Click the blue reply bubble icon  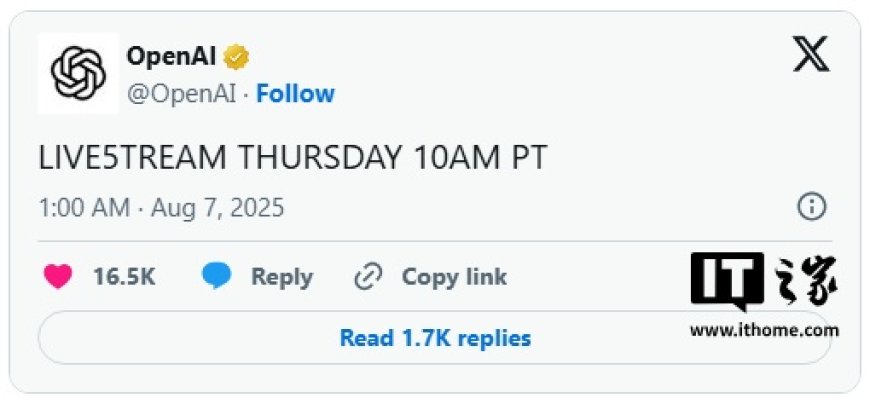pos(216,276)
